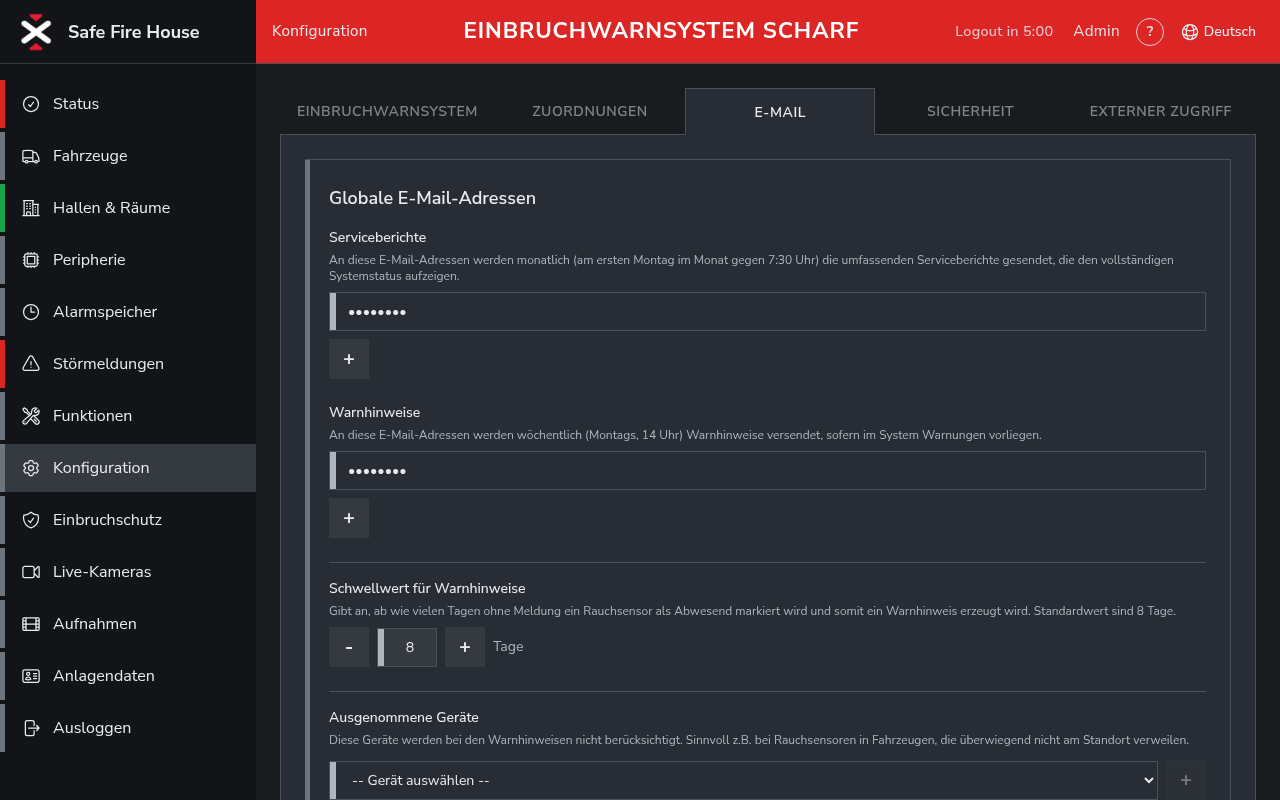View Live-Kameras

click(x=128, y=572)
